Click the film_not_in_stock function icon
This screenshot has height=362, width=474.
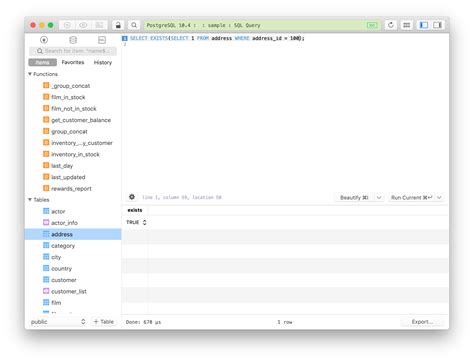tap(46, 108)
